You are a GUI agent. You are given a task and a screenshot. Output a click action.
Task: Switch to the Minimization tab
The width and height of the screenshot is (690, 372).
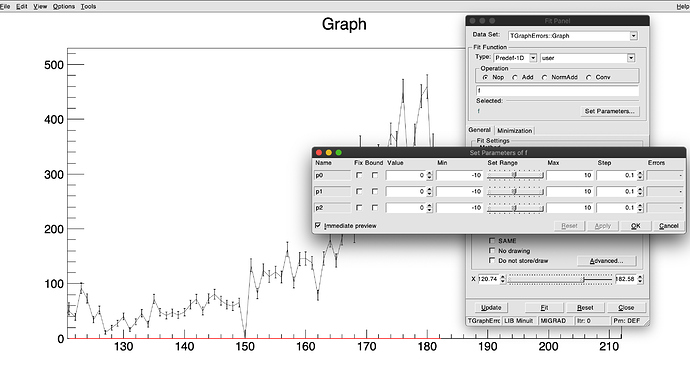click(514, 130)
